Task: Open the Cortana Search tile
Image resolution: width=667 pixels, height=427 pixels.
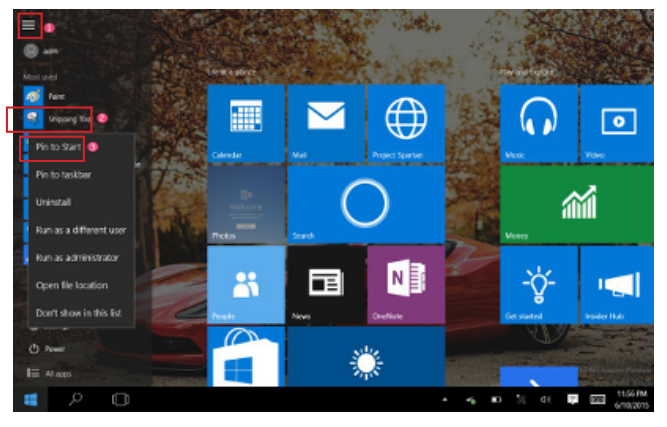Action: [366, 204]
